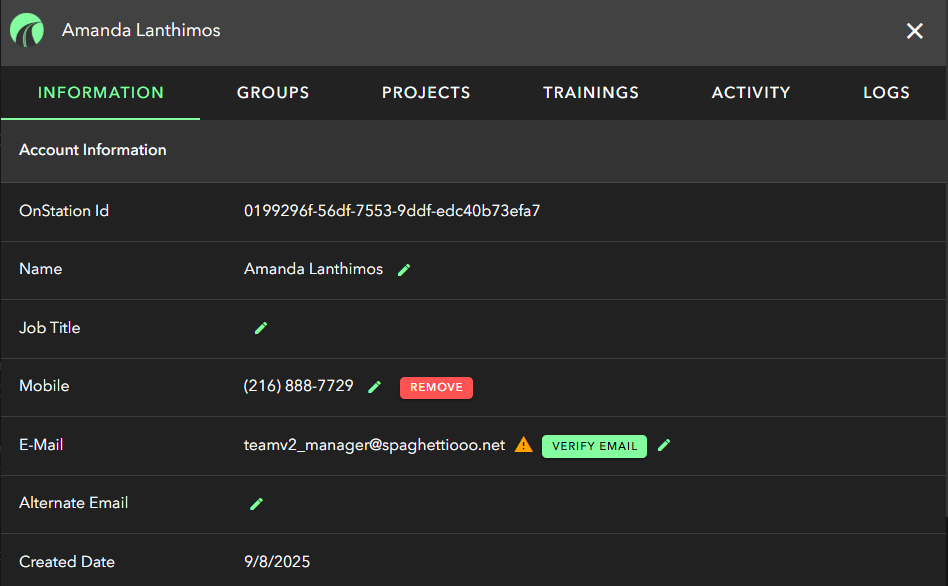
Task: Click the orange email warning triangle
Action: pyautogui.click(x=523, y=445)
